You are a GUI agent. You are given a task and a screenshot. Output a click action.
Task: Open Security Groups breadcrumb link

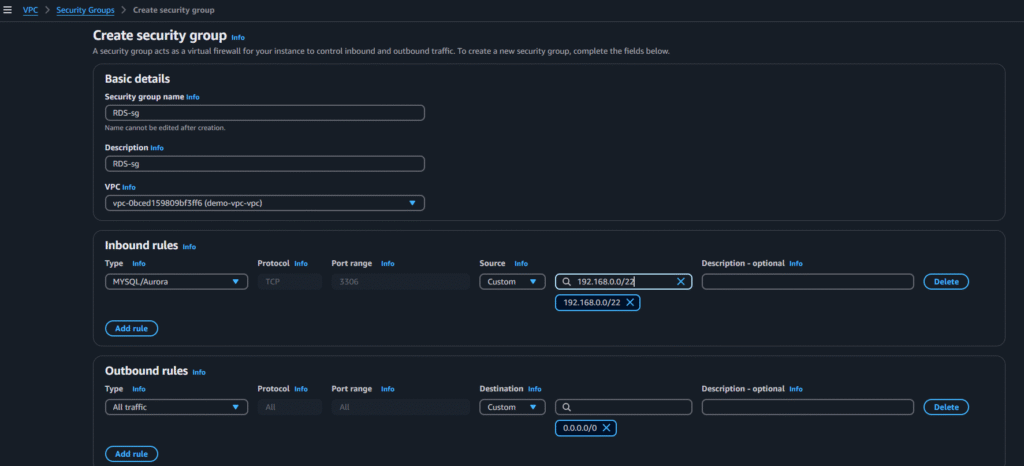point(86,10)
